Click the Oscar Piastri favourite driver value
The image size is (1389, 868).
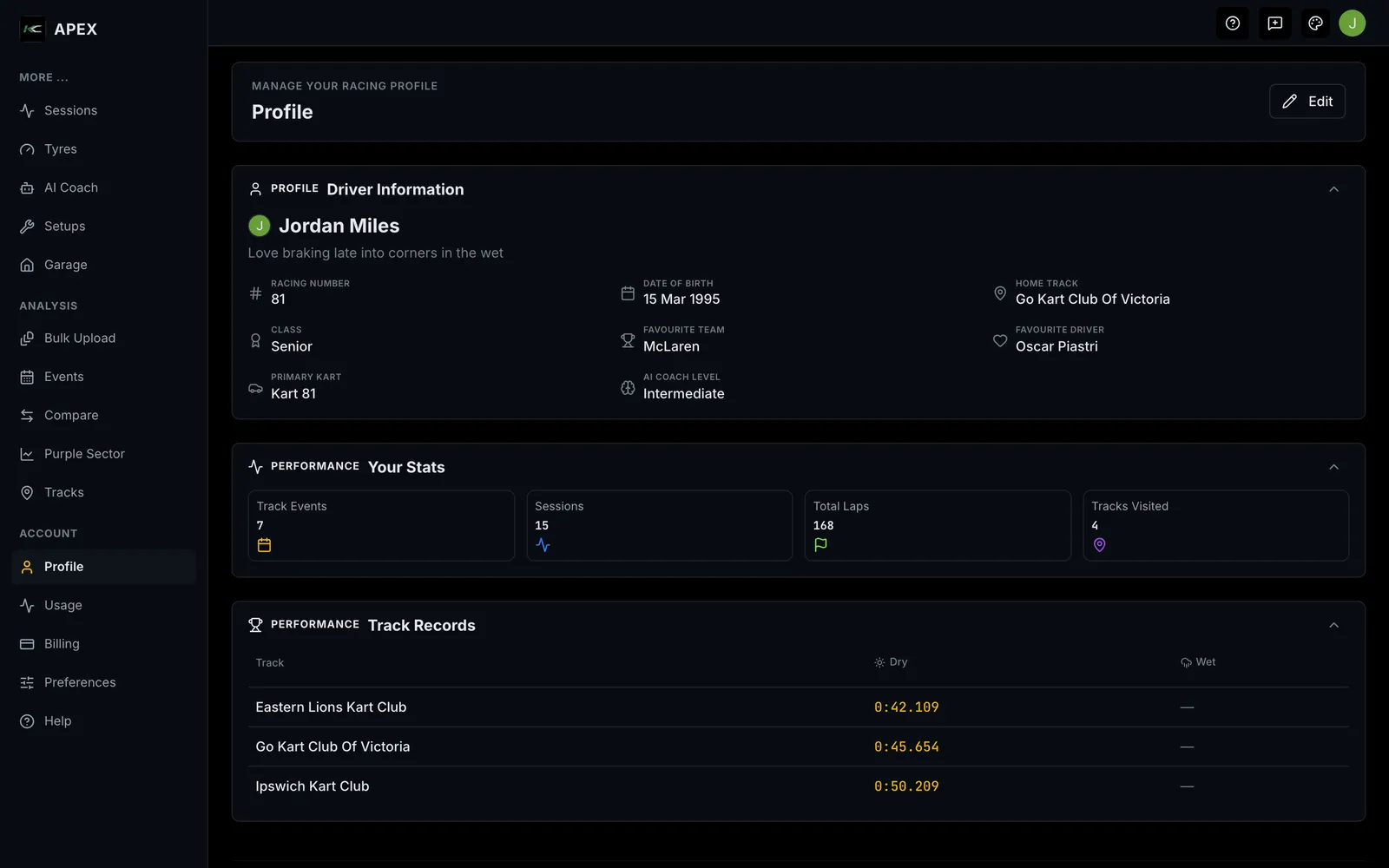[x=1057, y=346]
